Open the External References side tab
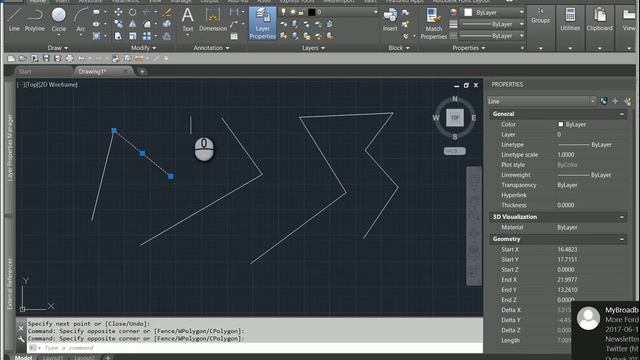 (10, 284)
